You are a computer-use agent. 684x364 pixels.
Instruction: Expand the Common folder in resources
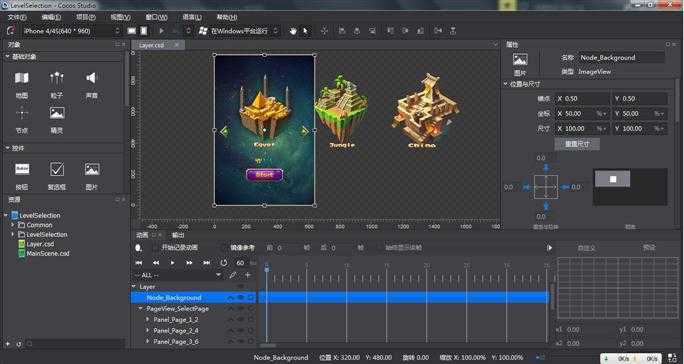click(13, 225)
